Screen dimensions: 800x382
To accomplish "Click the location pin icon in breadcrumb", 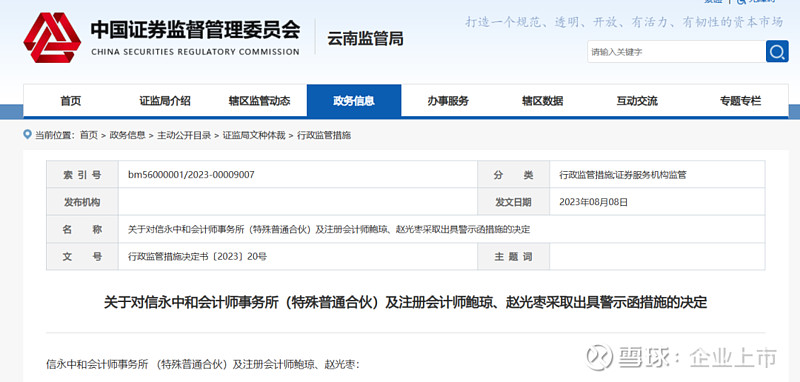I will click(x=28, y=135).
